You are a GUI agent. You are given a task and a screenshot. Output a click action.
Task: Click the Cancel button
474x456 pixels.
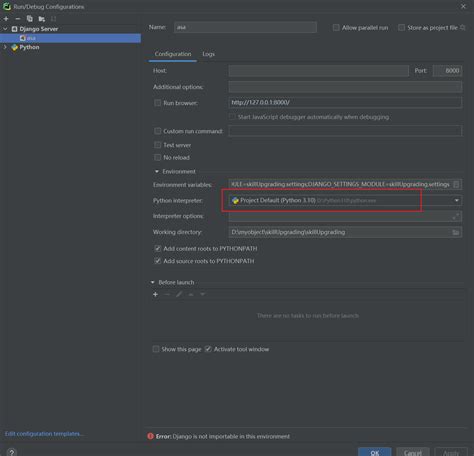tap(413, 452)
